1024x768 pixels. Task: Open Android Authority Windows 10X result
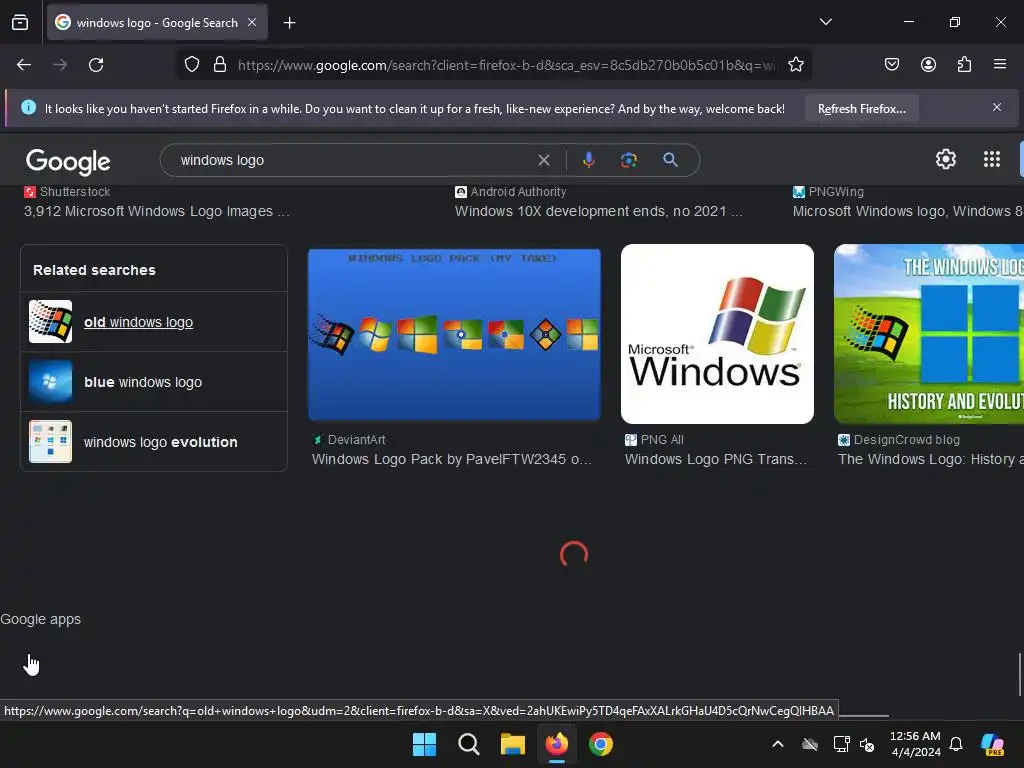tap(598, 211)
